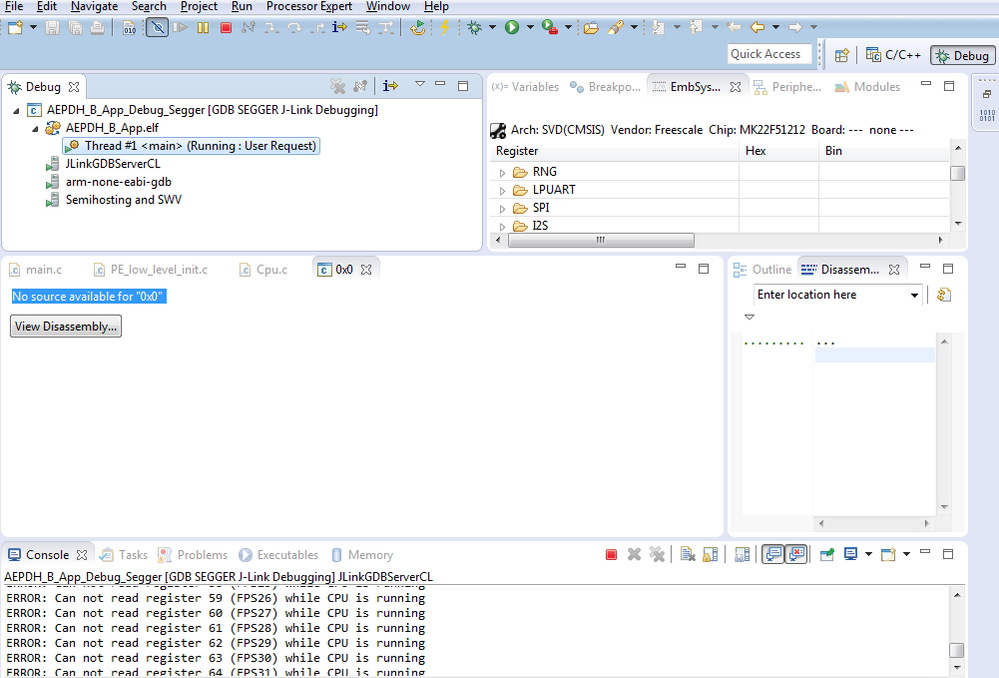Image resolution: width=999 pixels, height=678 pixels.
Task: Open the Processor Expert menu
Action: click(309, 6)
